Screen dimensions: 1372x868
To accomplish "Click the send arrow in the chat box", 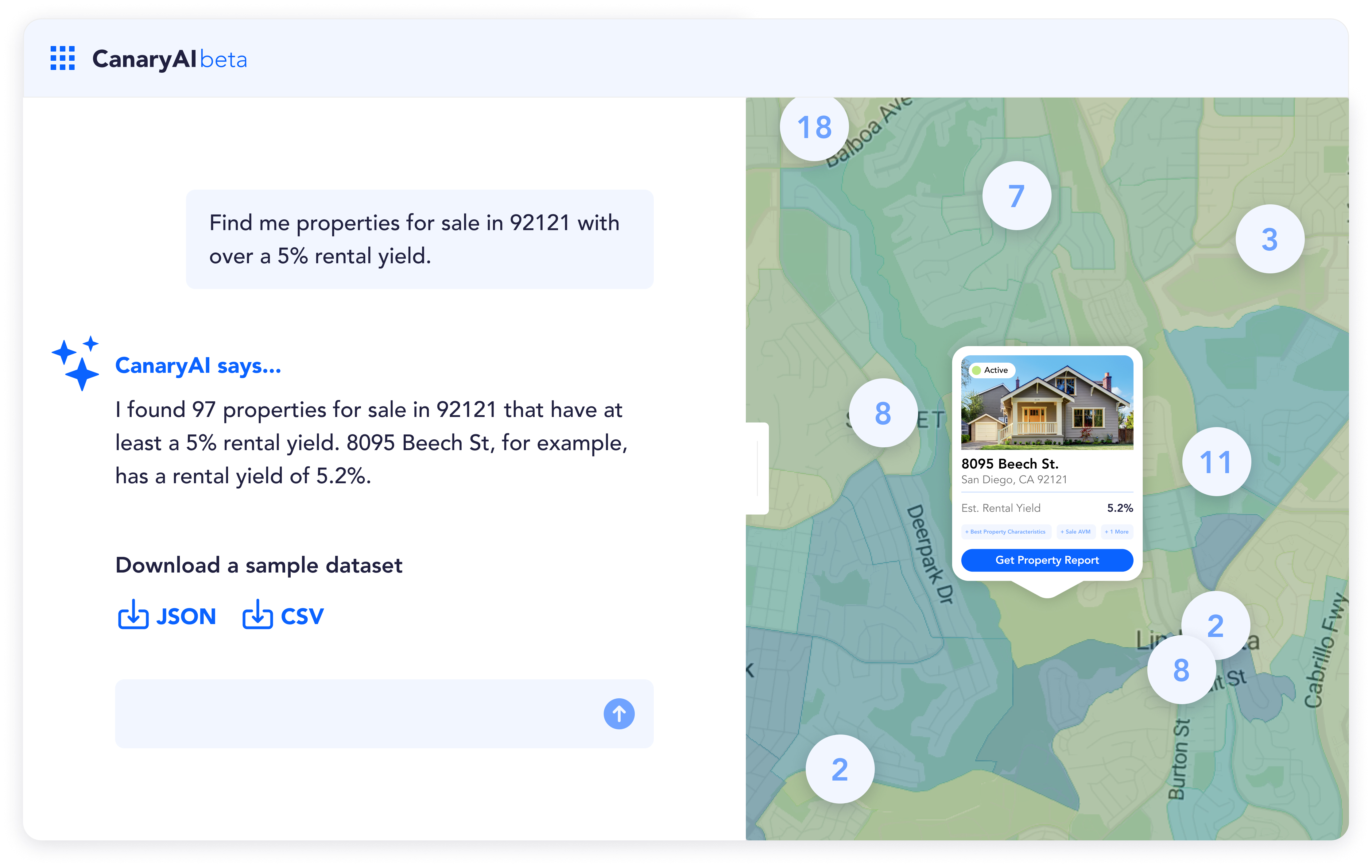I will coord(618,713).
